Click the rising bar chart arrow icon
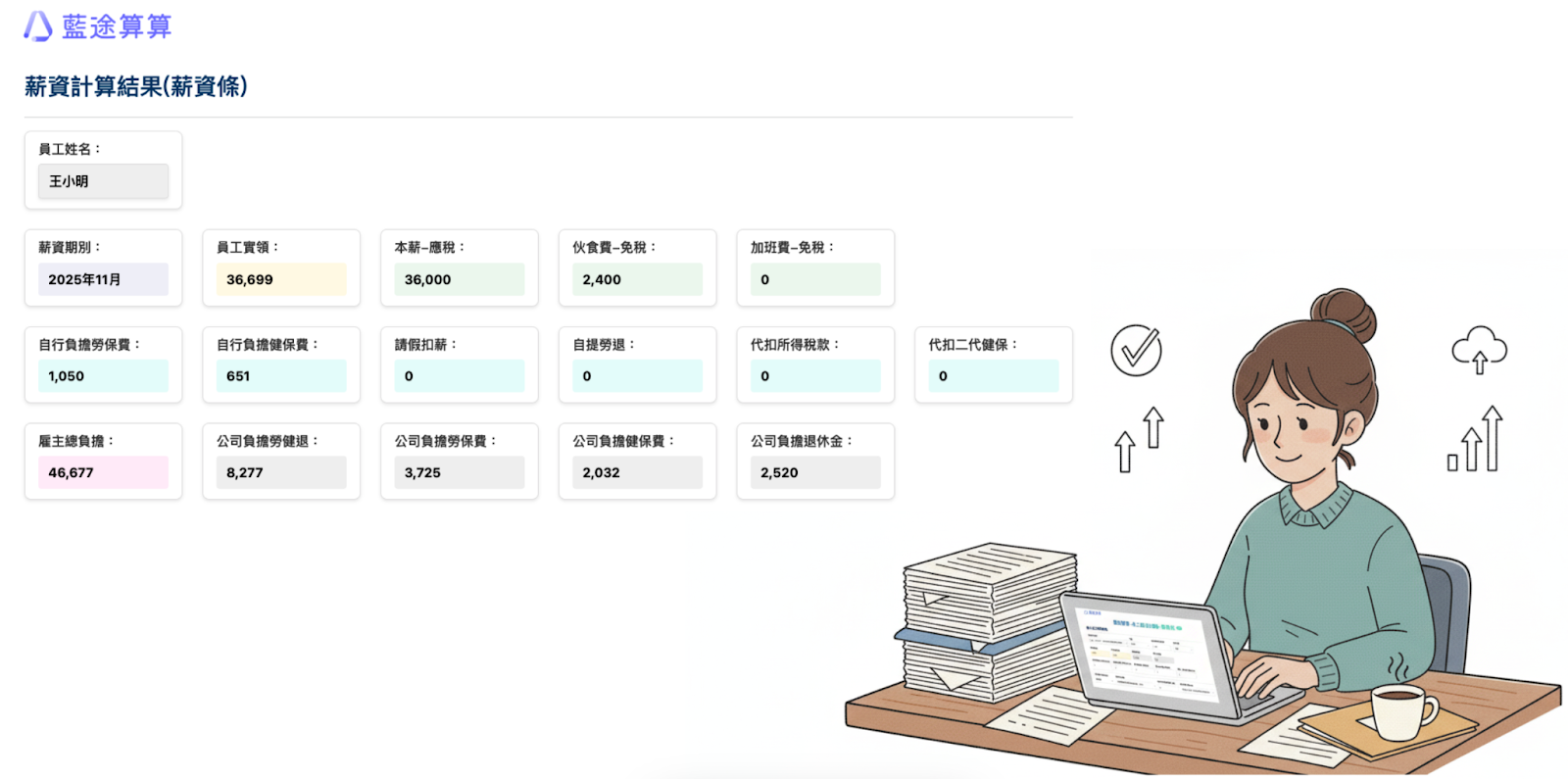 click(x=1476, y=440)
